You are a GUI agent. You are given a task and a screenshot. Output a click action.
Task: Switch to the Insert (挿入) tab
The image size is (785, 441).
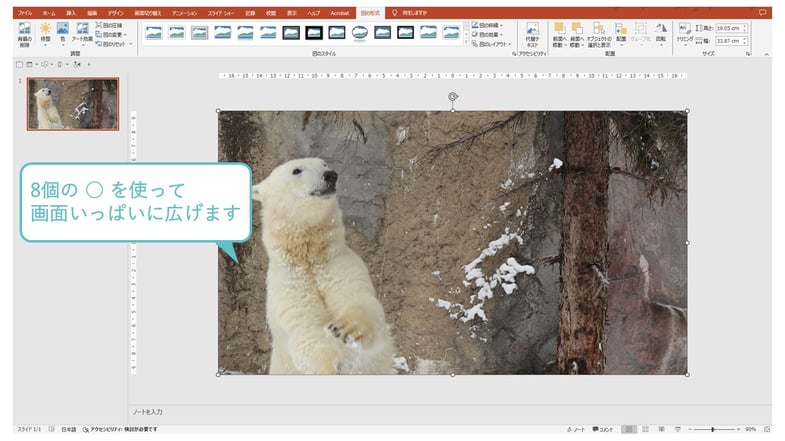pyautogui.click(x=71, y=13)
